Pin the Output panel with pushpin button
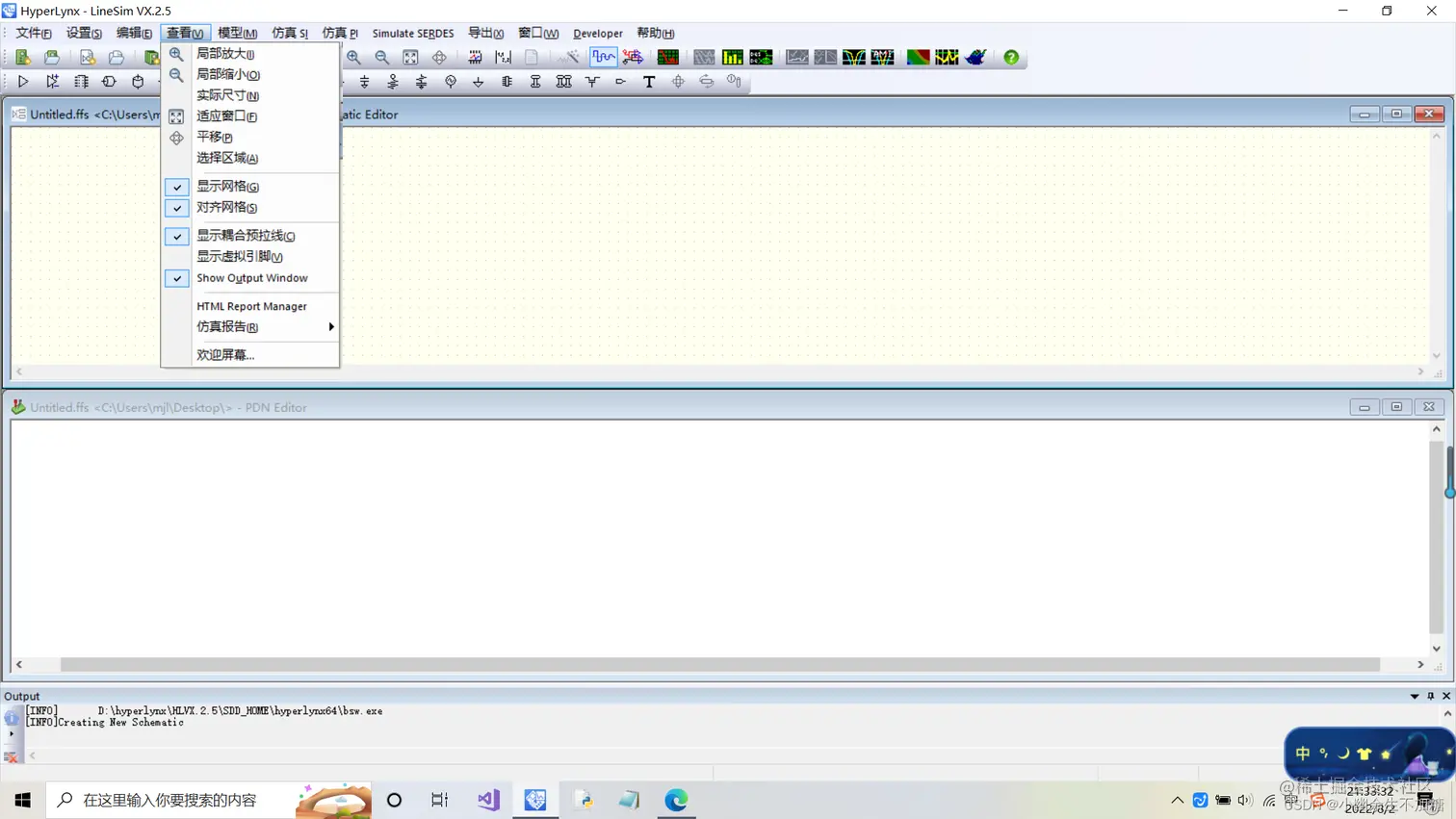 pos(1431,696)
